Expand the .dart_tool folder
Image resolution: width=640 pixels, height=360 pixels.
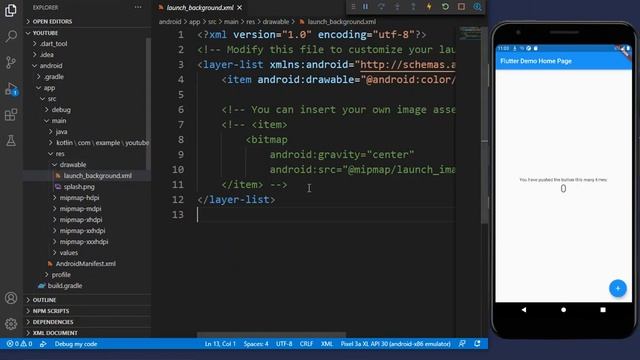click(86, 44)
